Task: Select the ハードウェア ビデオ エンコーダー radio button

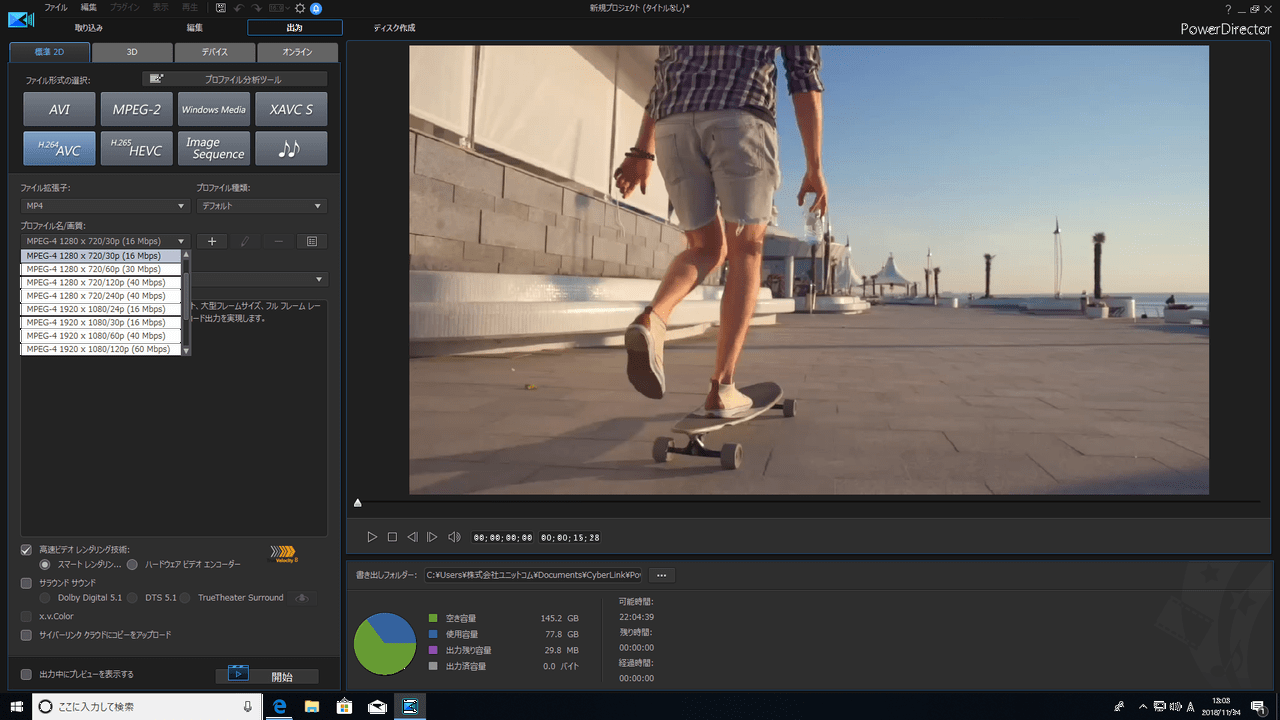Action: point(132,565)
